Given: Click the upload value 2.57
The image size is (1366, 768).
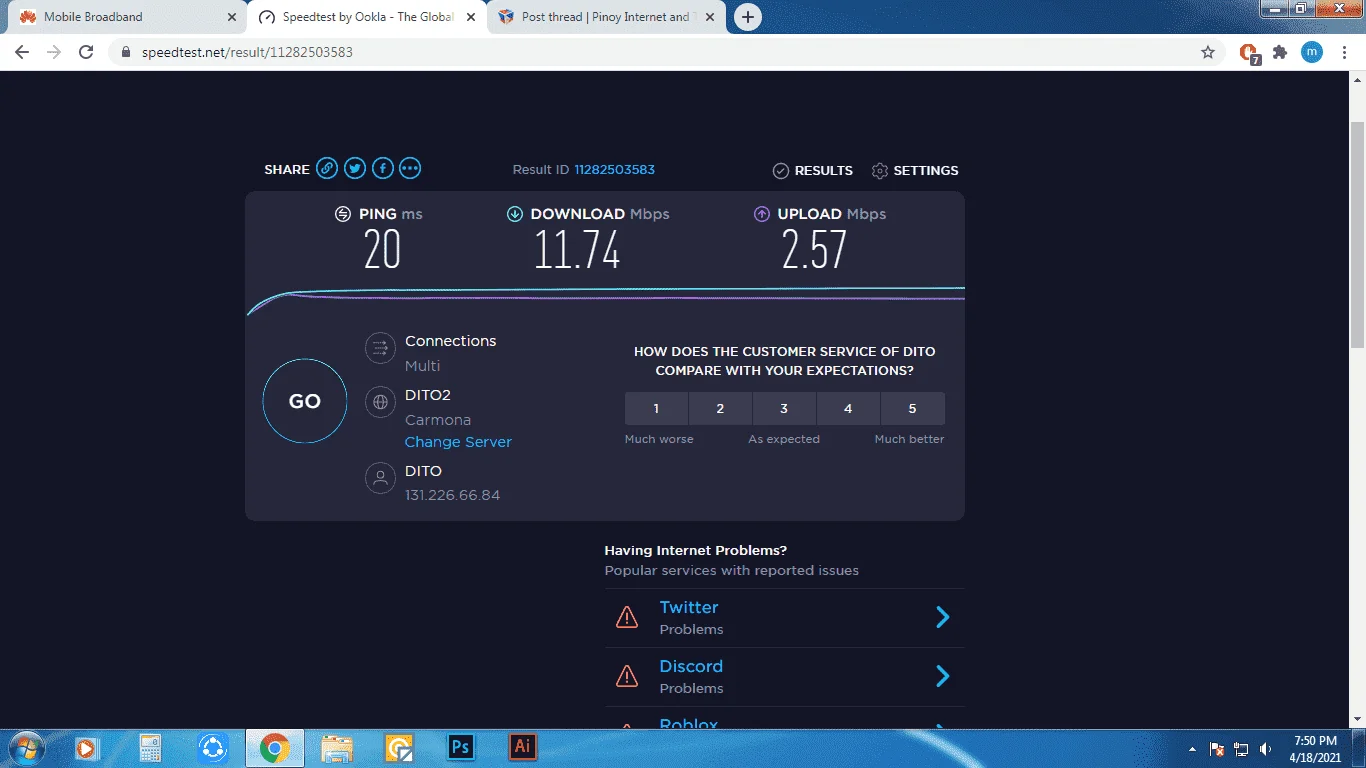Looking at the screenshot, I should click(x=814, y=250).
